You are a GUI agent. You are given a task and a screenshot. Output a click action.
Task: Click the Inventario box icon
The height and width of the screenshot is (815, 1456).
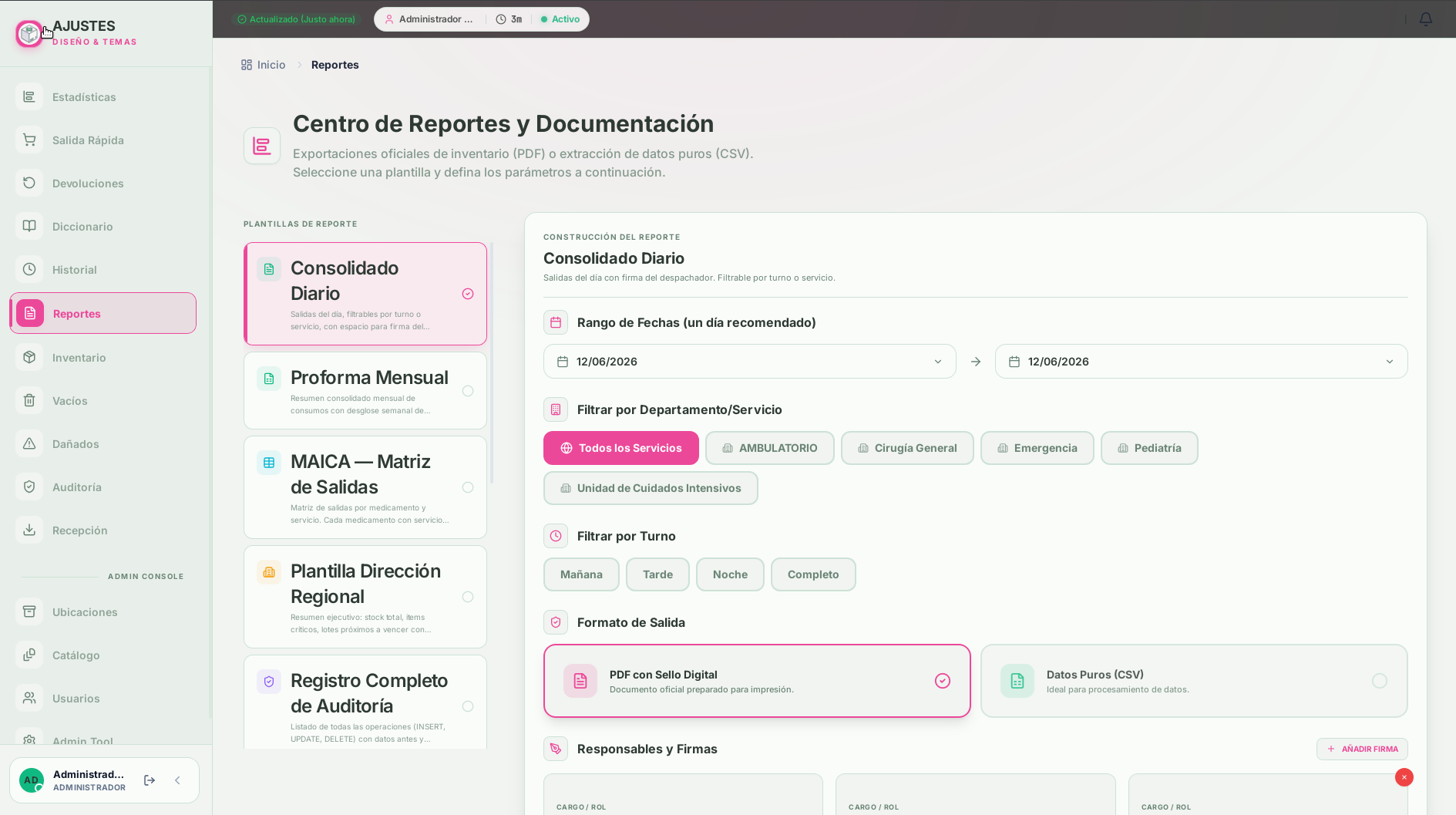click(29, 357)
